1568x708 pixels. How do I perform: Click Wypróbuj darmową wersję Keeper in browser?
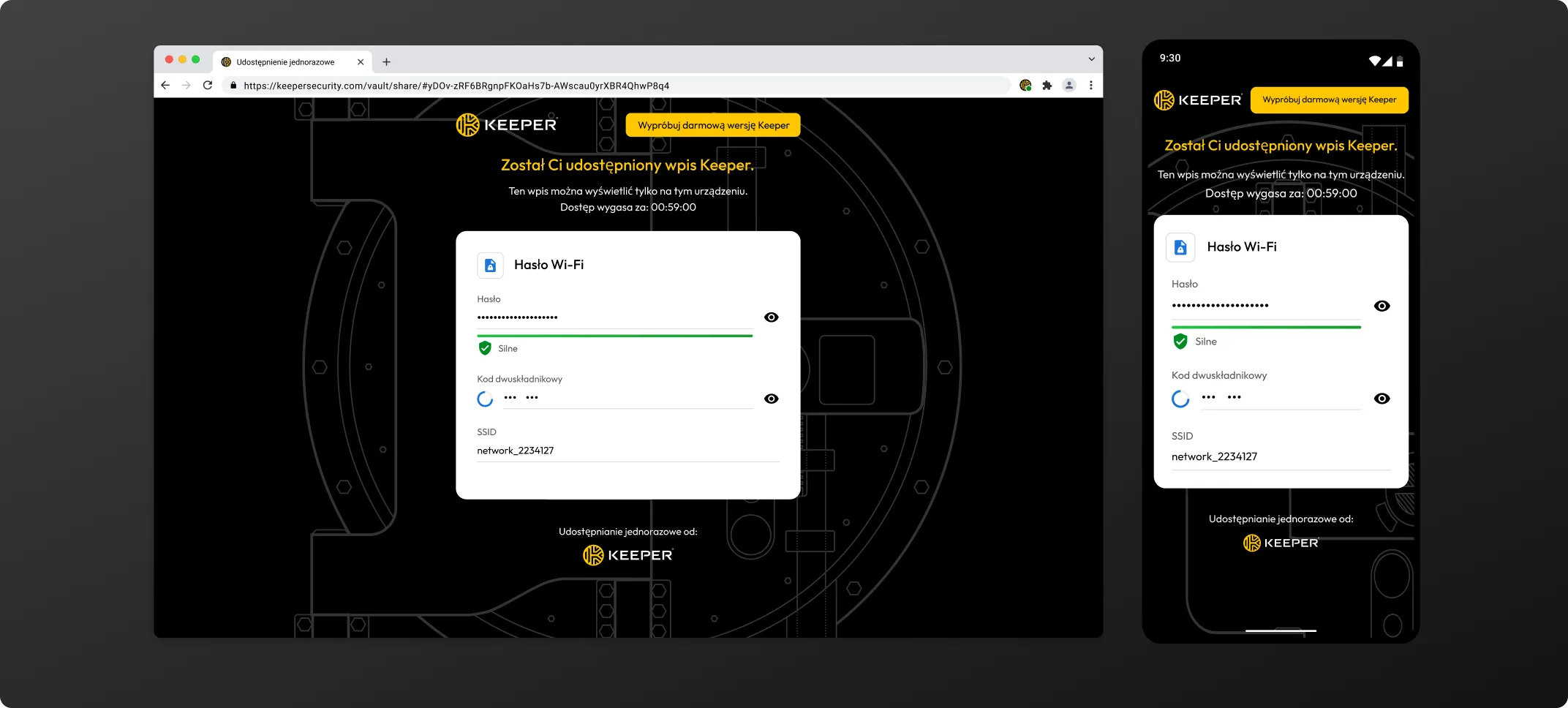(713, 125)
